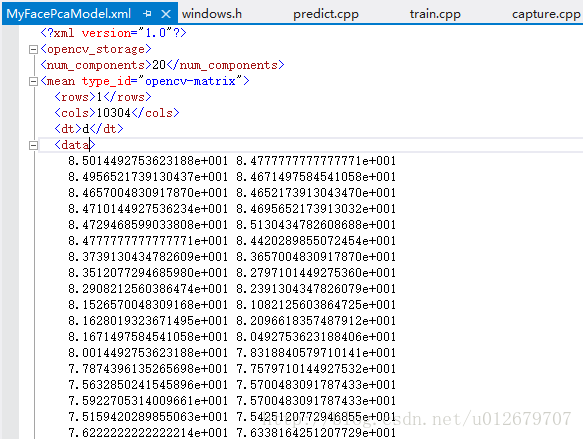Collapse the mean type_id element
The image size is (583, 439).
[33, 81]
